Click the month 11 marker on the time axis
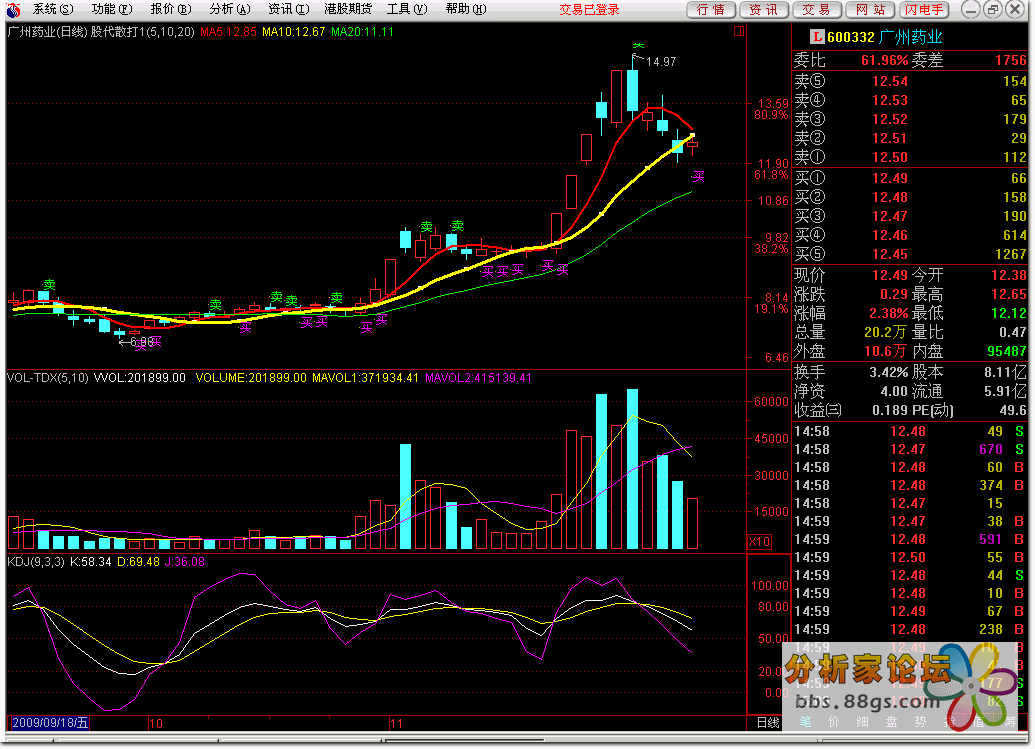 [x=396, y=723]
